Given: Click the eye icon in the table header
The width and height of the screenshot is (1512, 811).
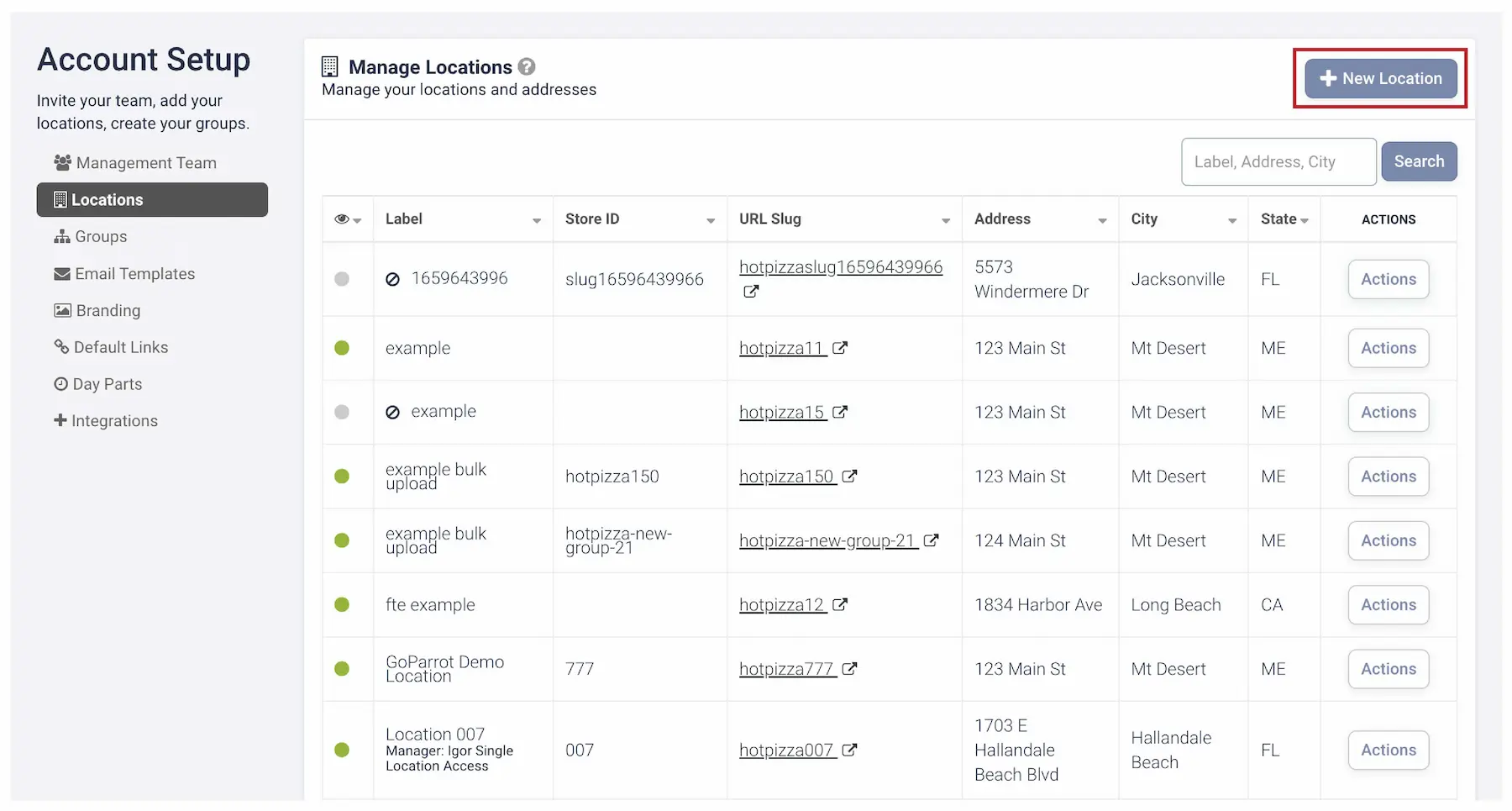Looking at the screenshot, I should point(342,219).
